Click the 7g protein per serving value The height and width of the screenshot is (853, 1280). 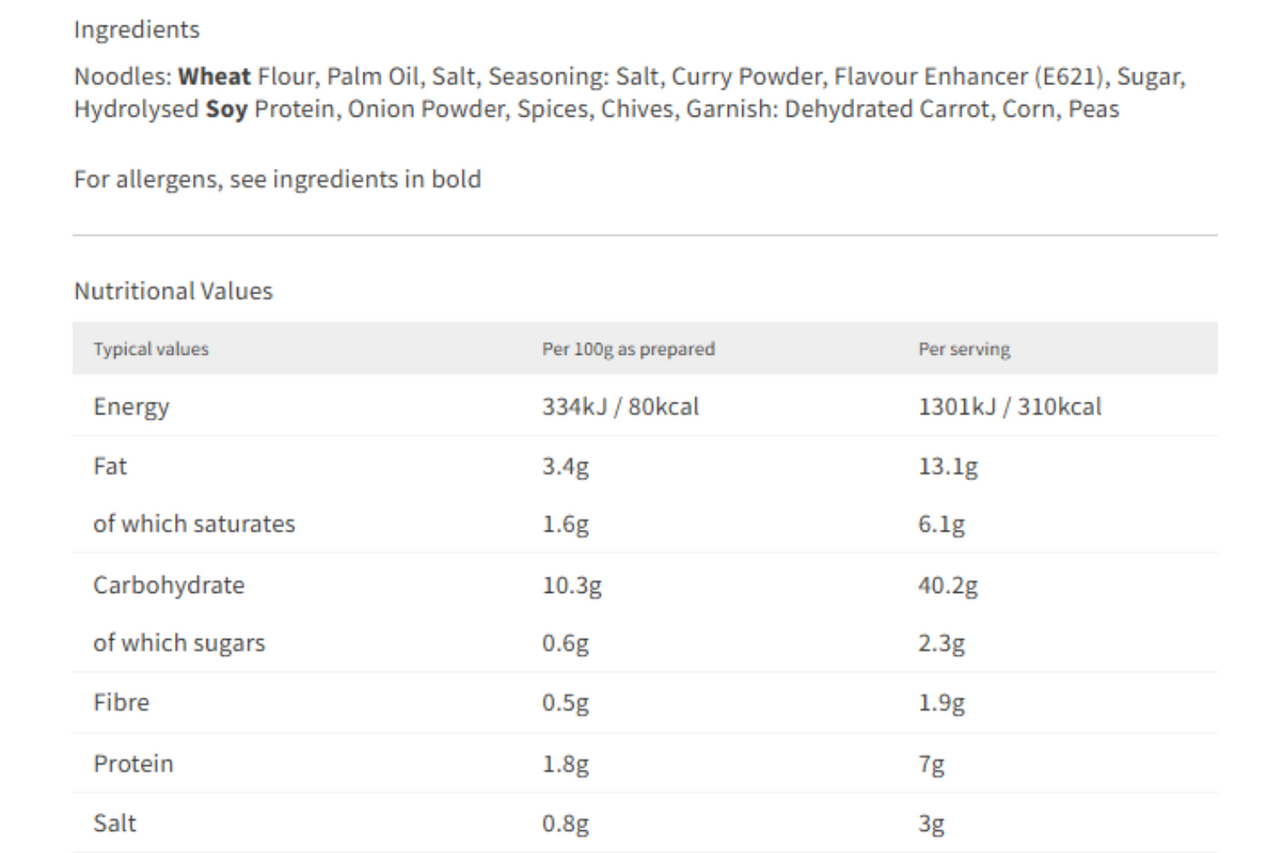[932, 765]
